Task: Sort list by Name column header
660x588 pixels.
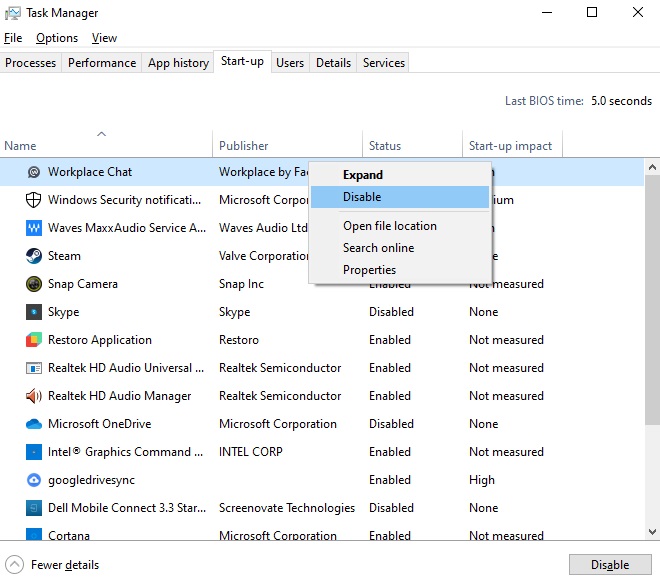Action: click(x=106, y=144)
